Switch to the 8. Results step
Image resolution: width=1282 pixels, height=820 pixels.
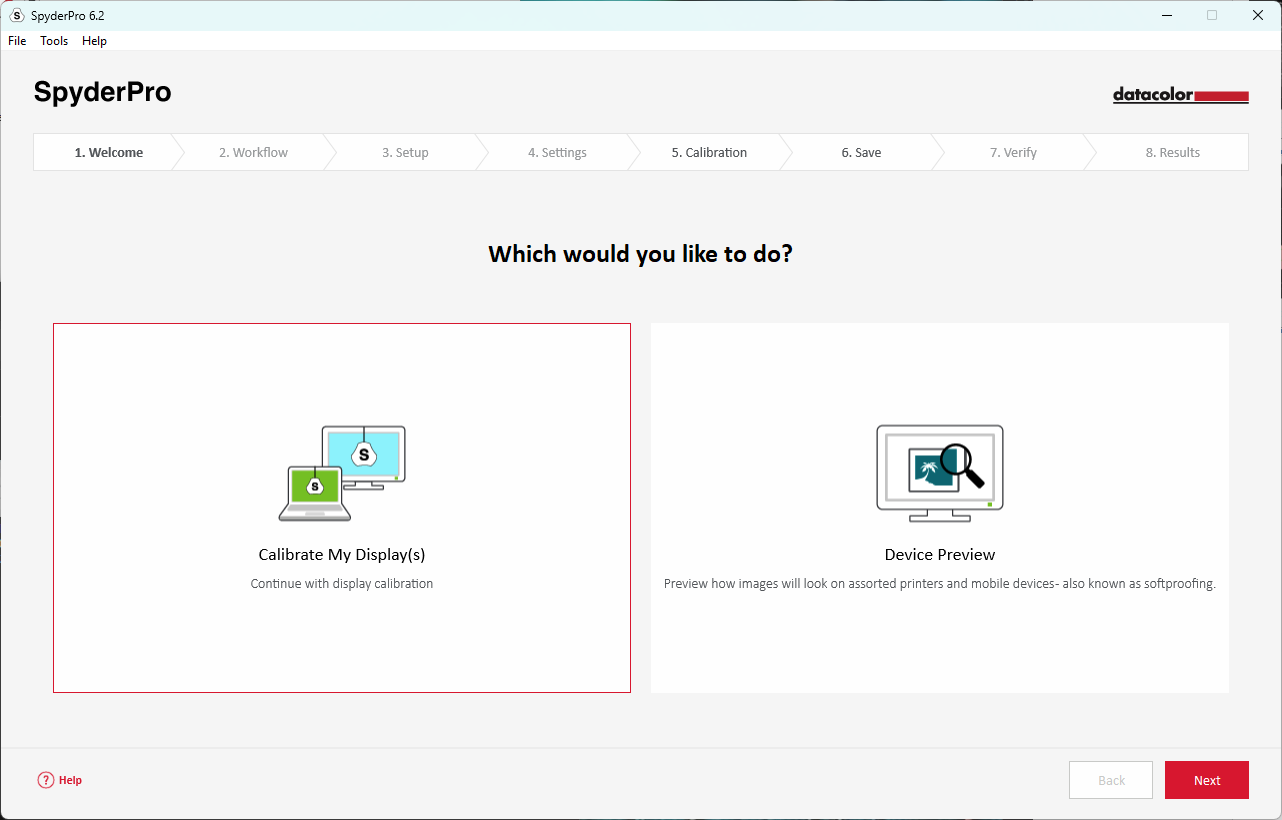coord(1172,153)
